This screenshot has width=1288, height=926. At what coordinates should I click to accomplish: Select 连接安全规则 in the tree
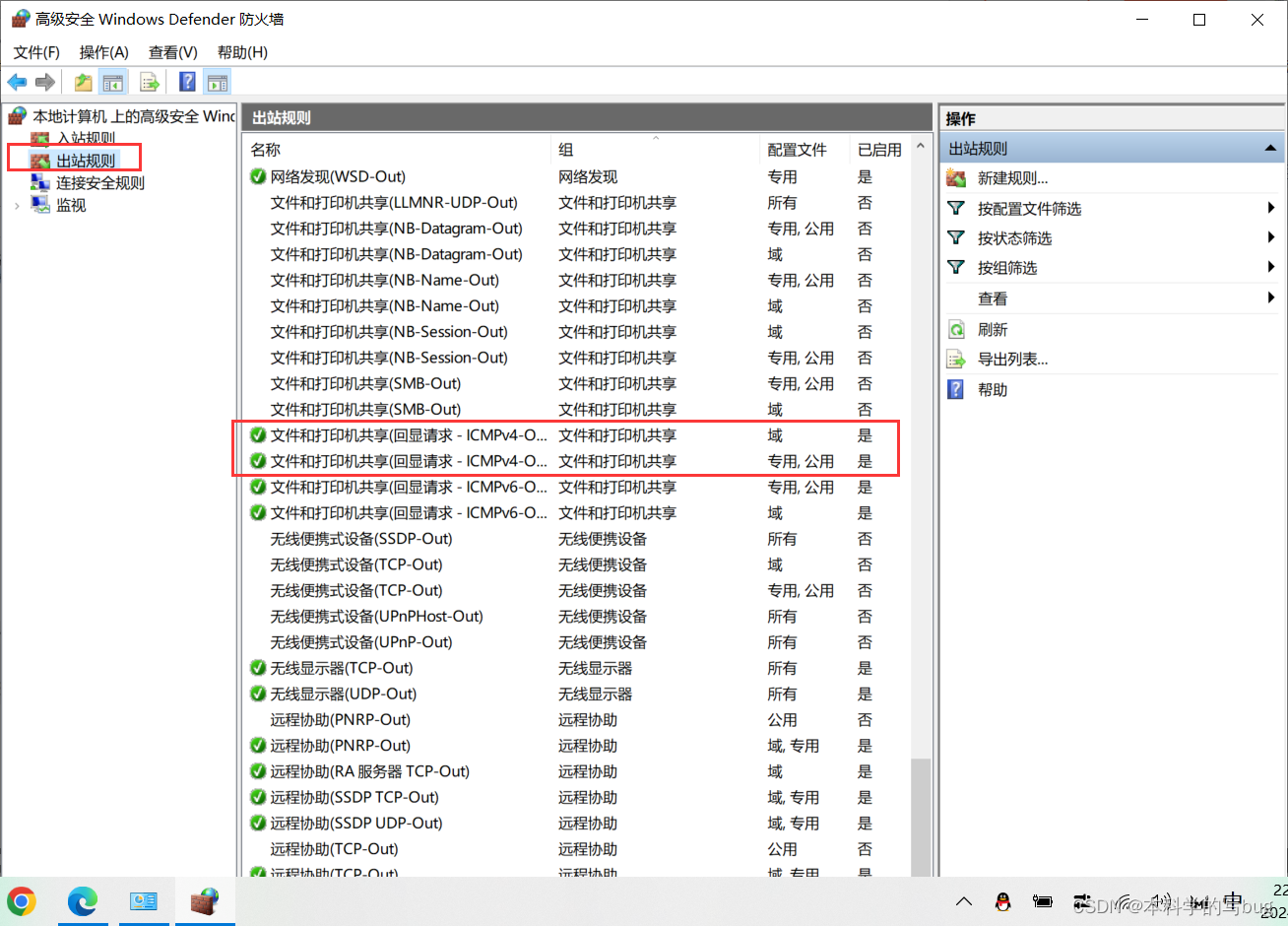pyautogui.click(x=100, y=183)
